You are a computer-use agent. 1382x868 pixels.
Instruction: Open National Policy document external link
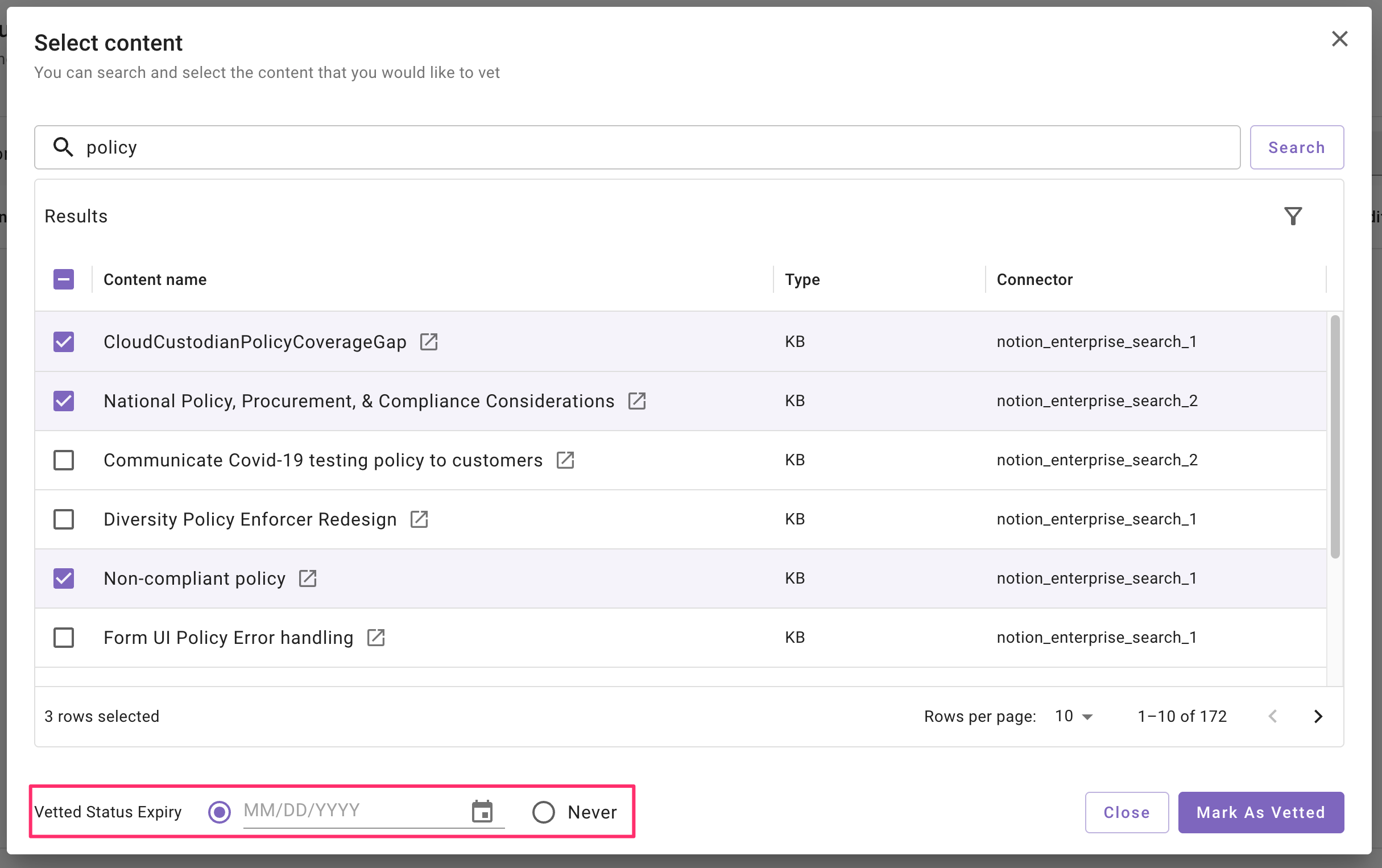pyautogui.click(x=636, y=400)
